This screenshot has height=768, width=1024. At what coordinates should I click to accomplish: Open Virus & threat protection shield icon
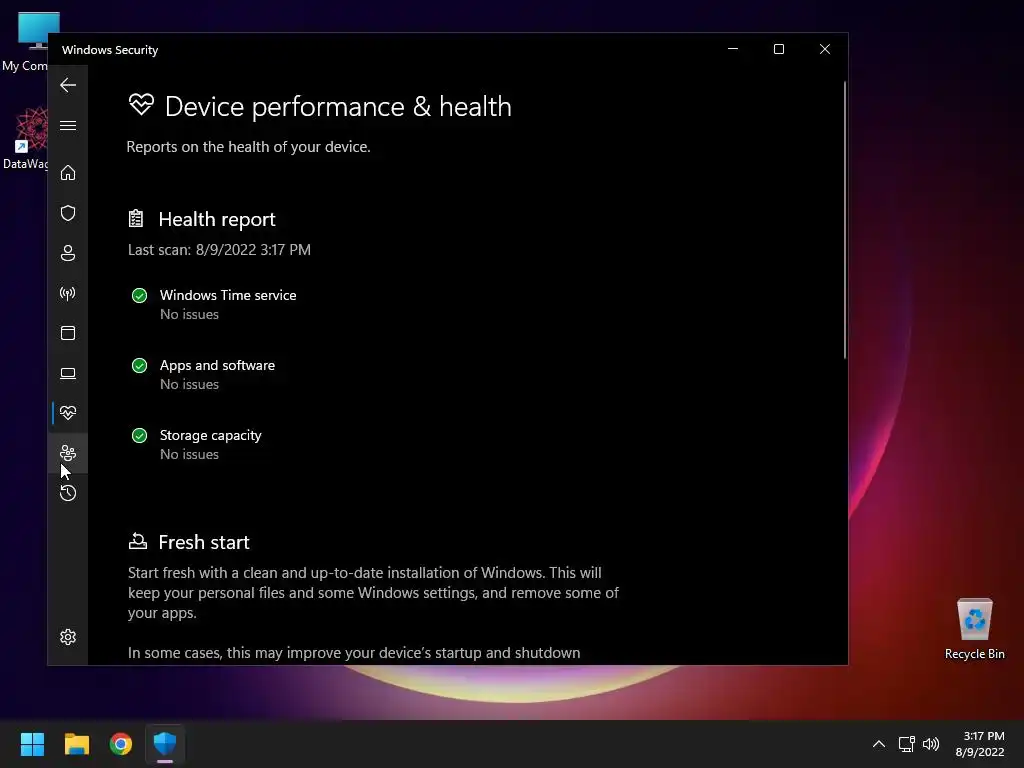(x=68, y=213)
